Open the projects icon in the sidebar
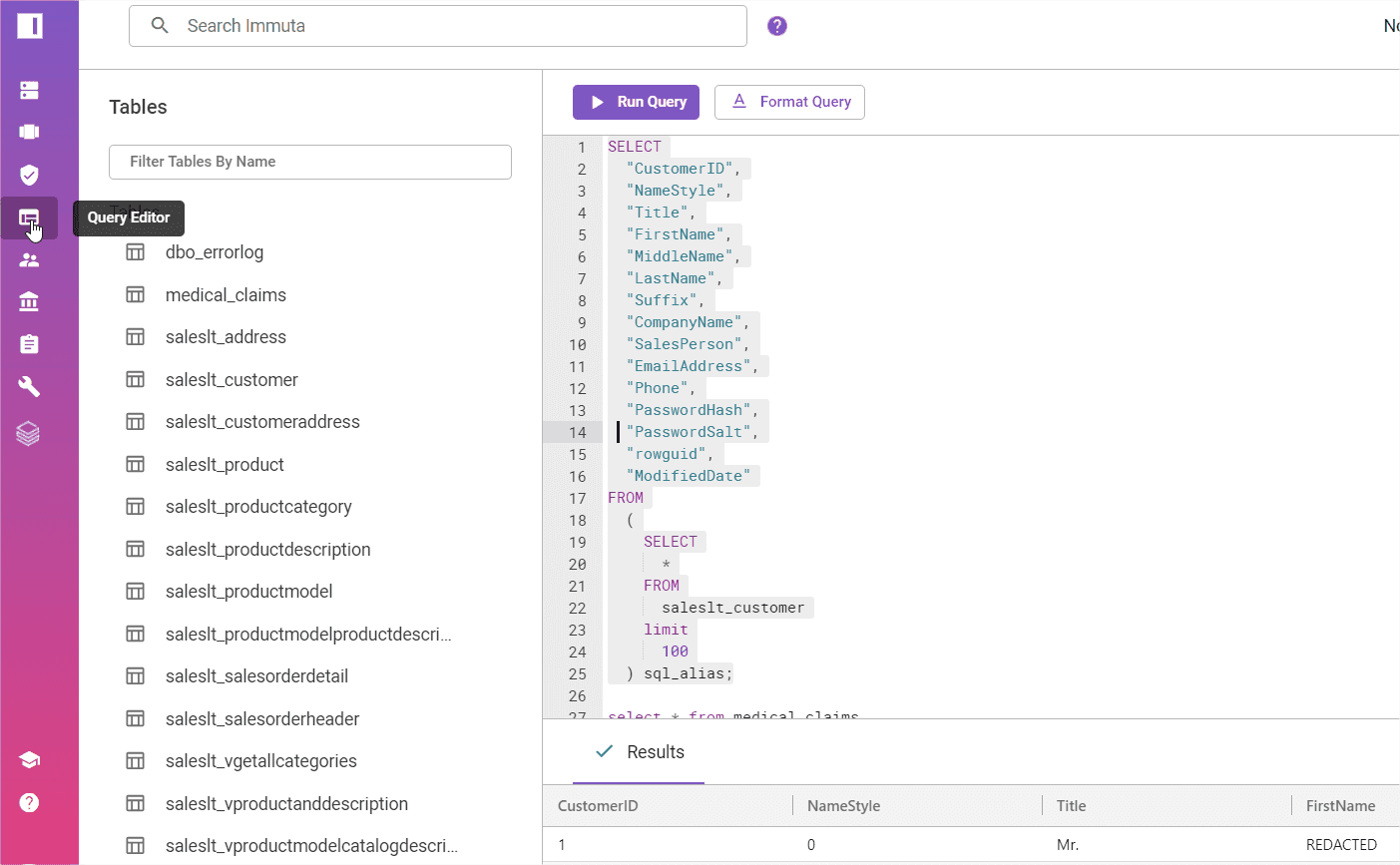 click(x=27, y=132)
